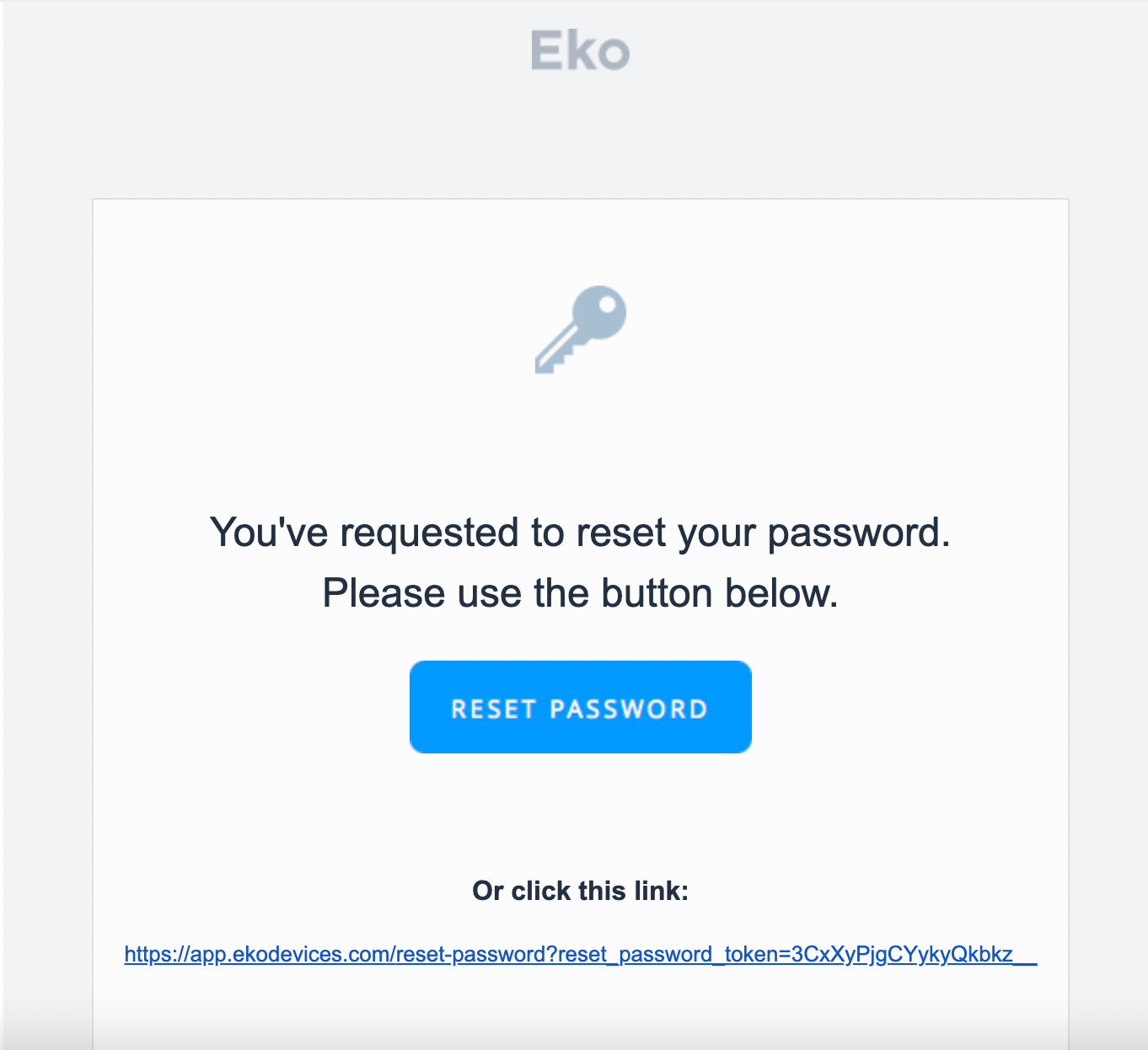
Task: Click the key icon
Action: point(580,329)
